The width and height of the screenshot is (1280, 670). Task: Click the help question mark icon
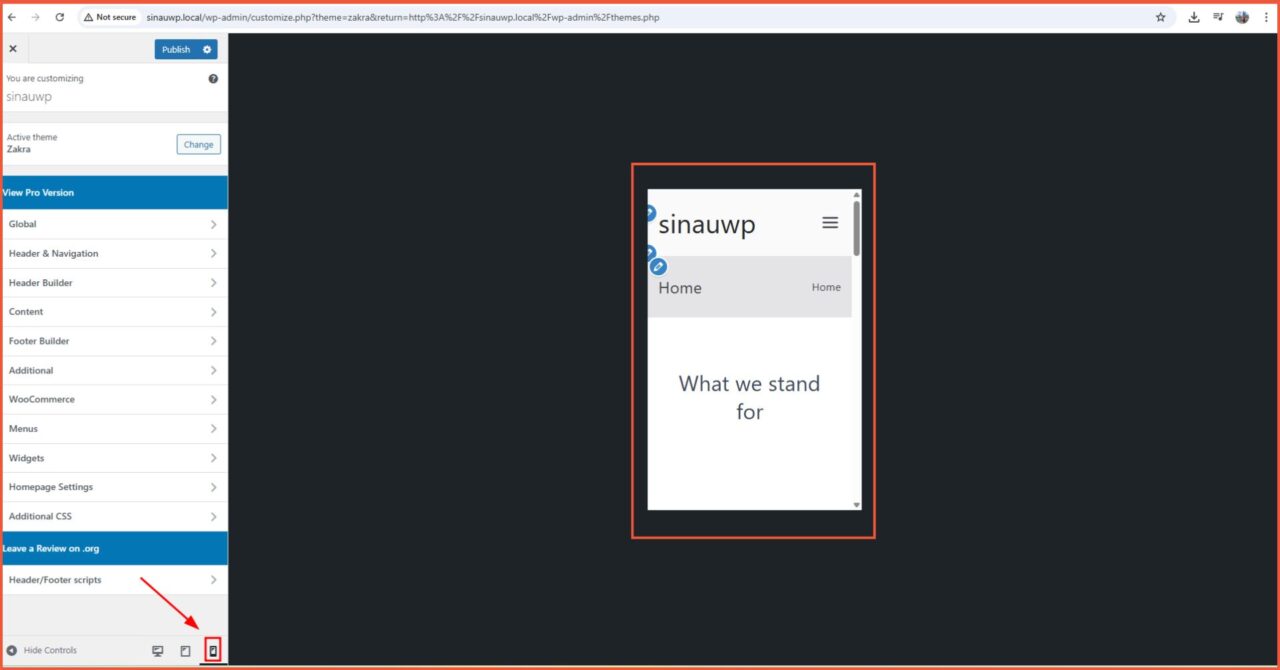pos(213,78)
